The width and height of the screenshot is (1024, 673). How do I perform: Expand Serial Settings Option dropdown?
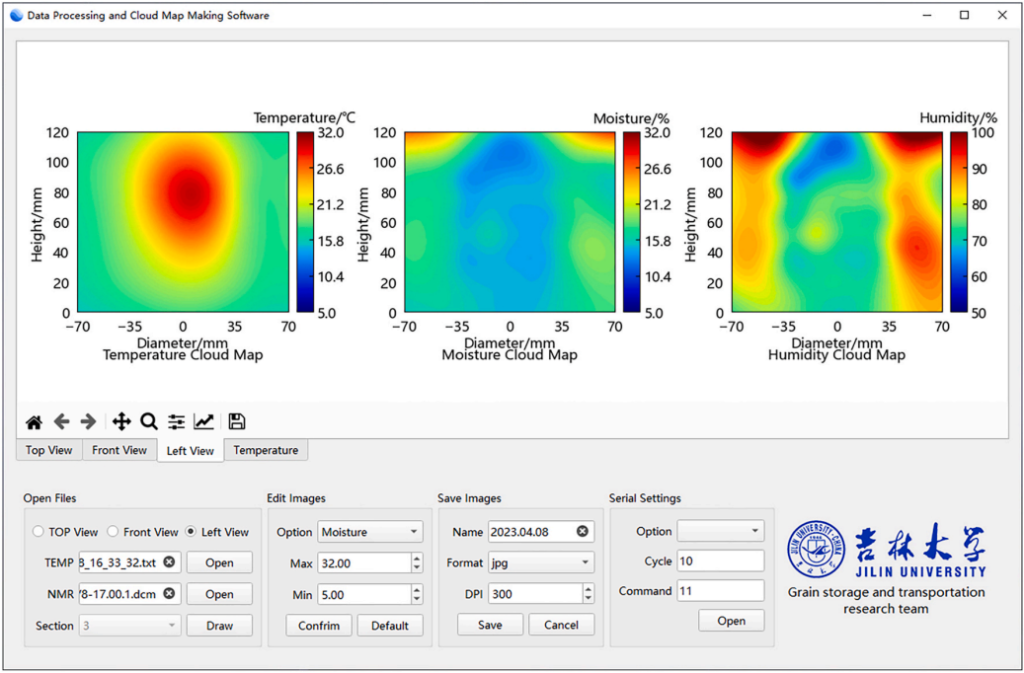(720, 531)
